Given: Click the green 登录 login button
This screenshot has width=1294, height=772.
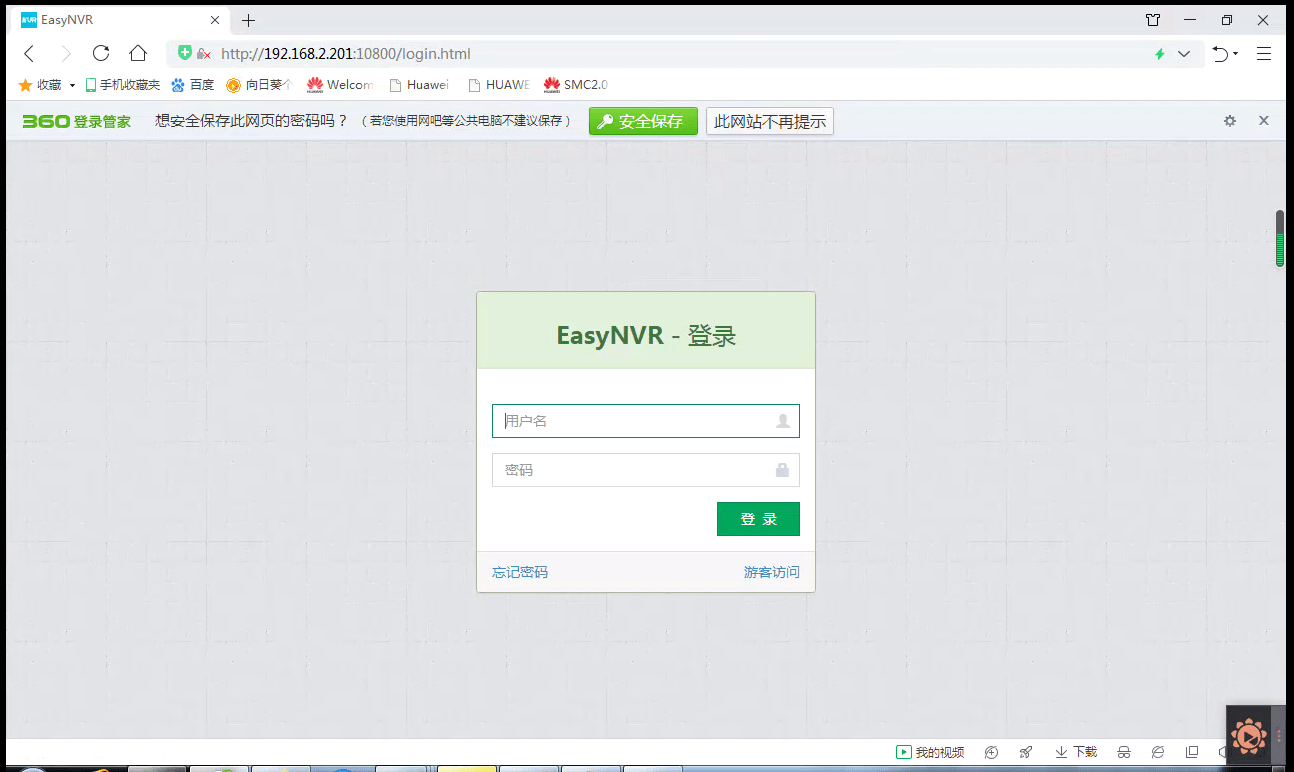Looking at the screenshot, I should 758,519.
